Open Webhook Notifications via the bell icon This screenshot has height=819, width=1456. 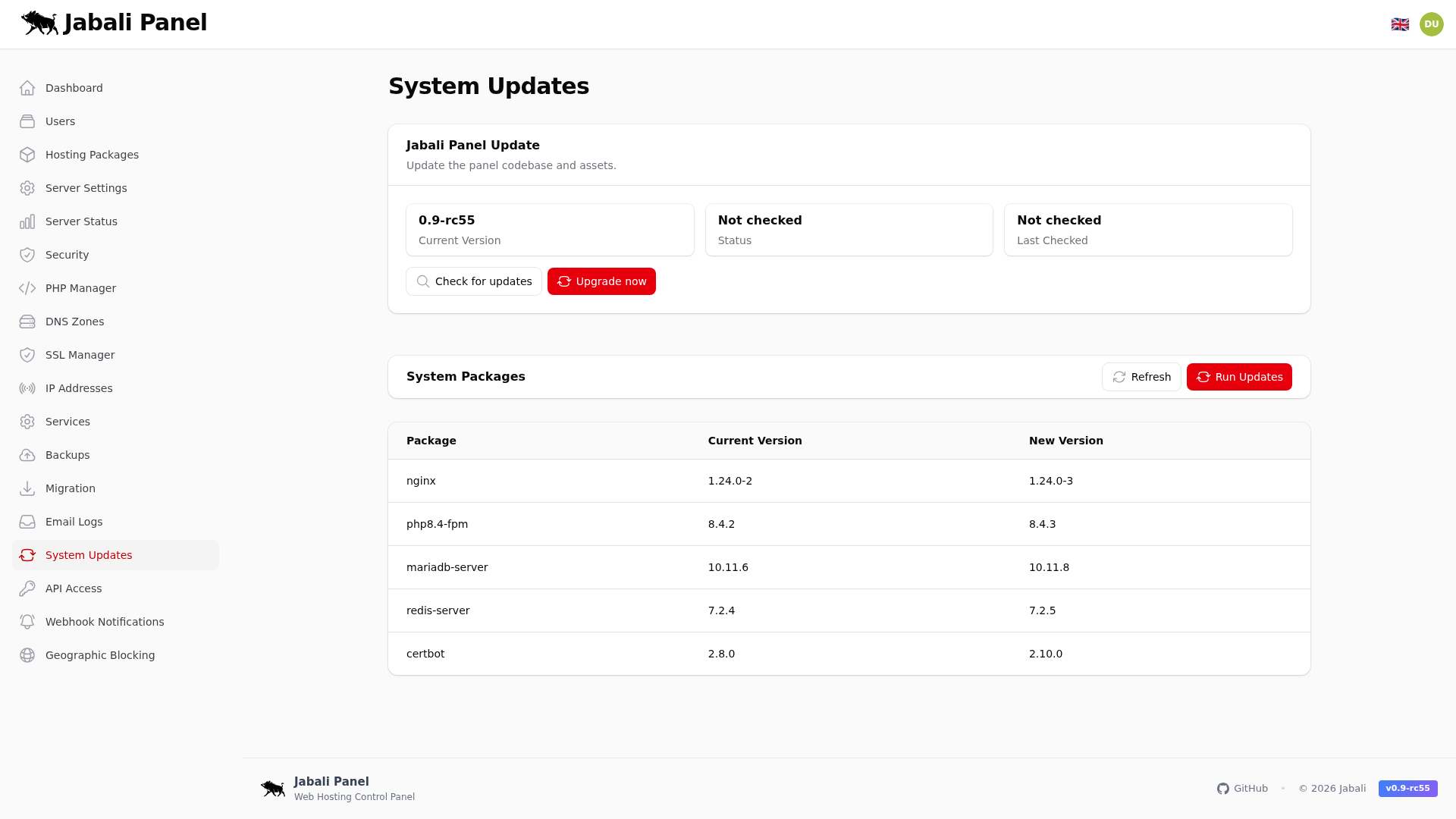pos(27,622)
